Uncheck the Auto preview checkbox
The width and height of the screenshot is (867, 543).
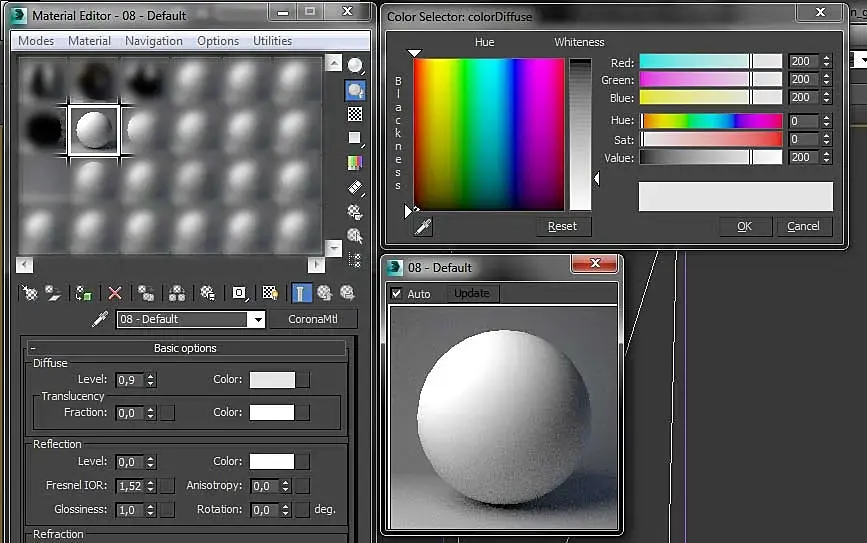tap(397, 294)
